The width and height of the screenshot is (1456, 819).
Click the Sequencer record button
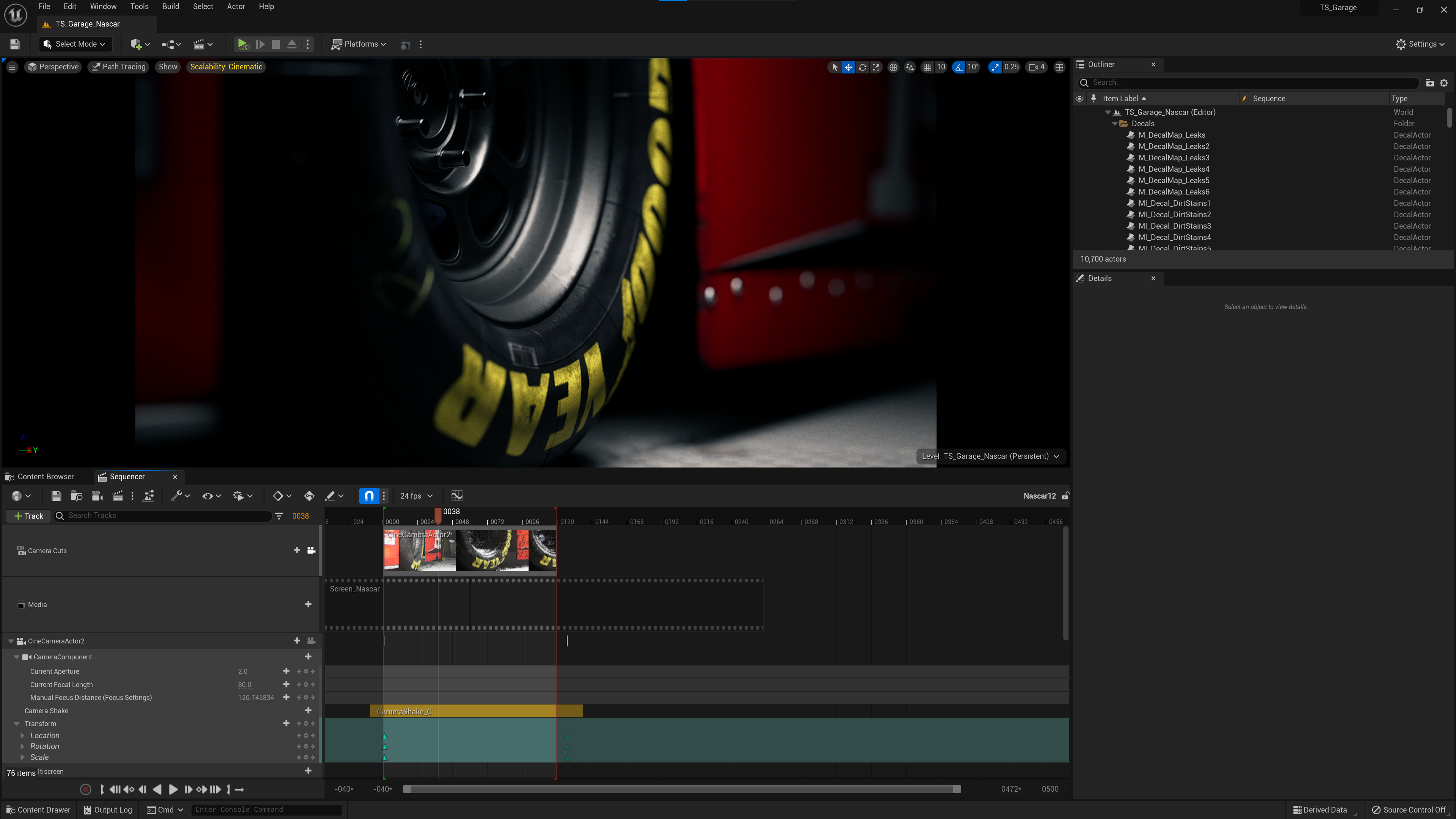pos(85,789)
